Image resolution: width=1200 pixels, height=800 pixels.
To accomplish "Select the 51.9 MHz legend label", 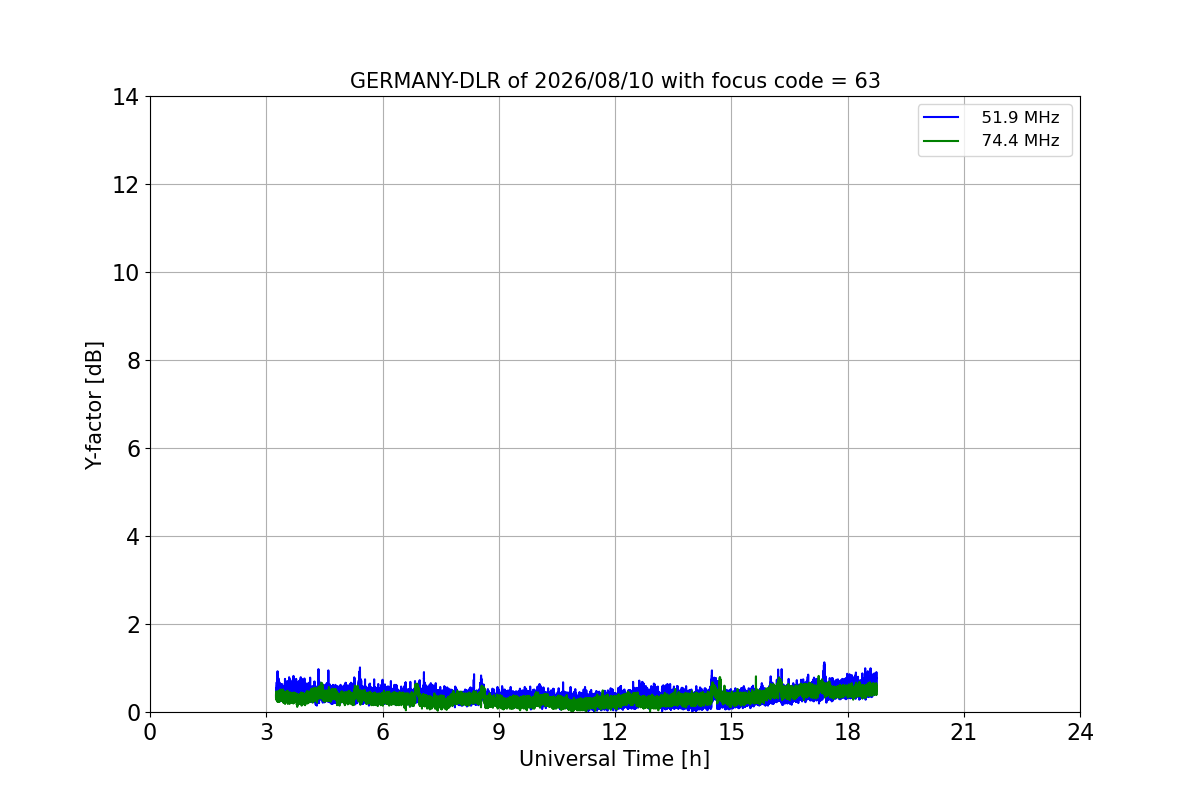I will pos(1020,118).
